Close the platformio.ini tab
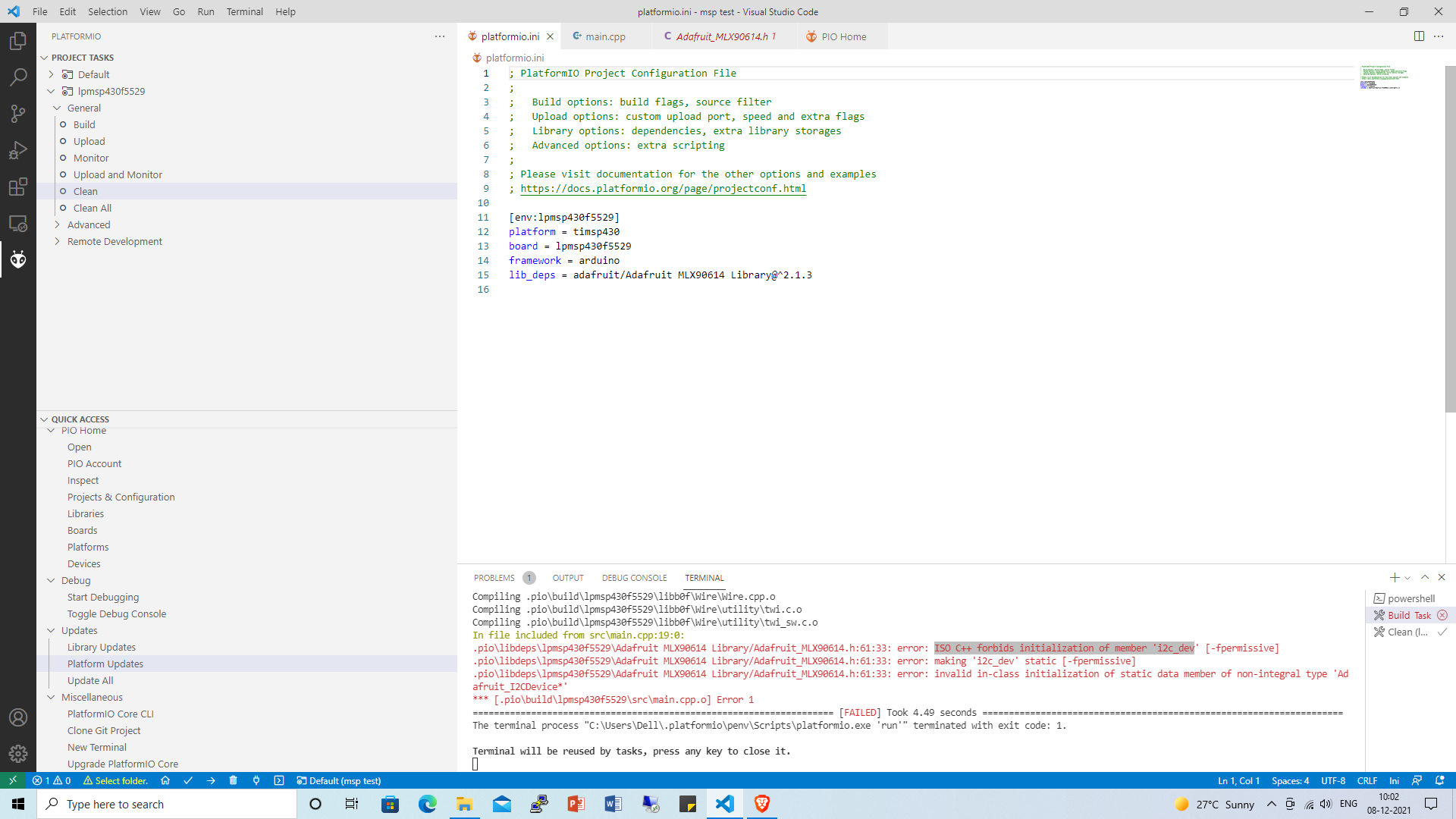Viewport: 1456px width, 819px height. (551, 36)
